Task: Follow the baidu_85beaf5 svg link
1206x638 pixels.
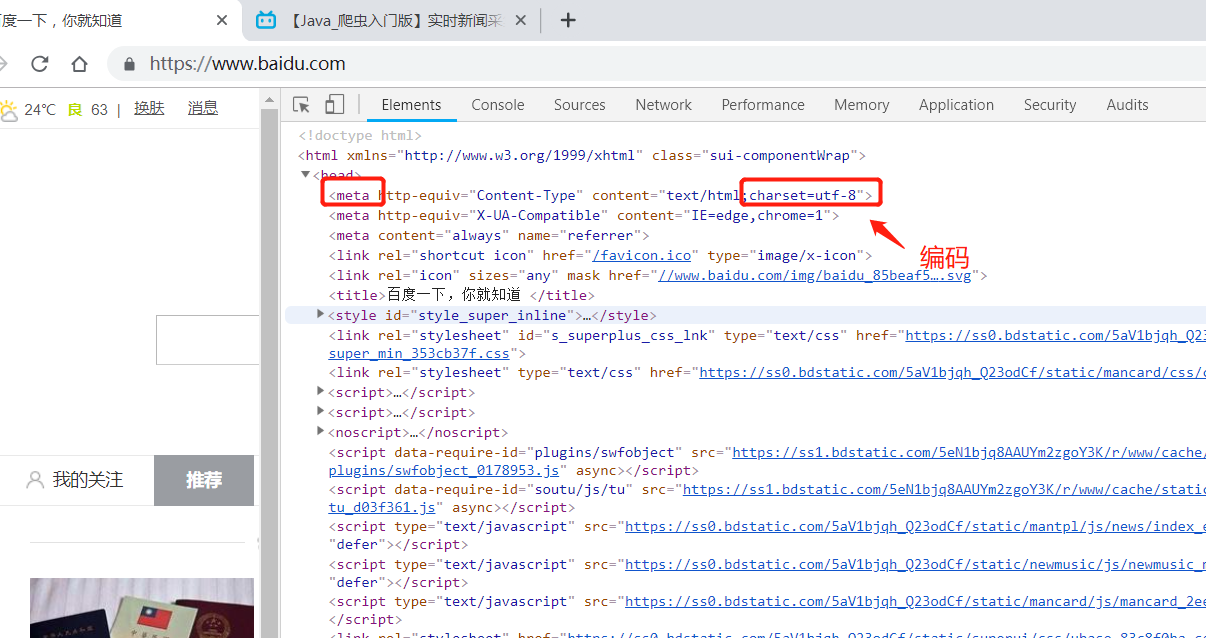Action: coord(814,275)
